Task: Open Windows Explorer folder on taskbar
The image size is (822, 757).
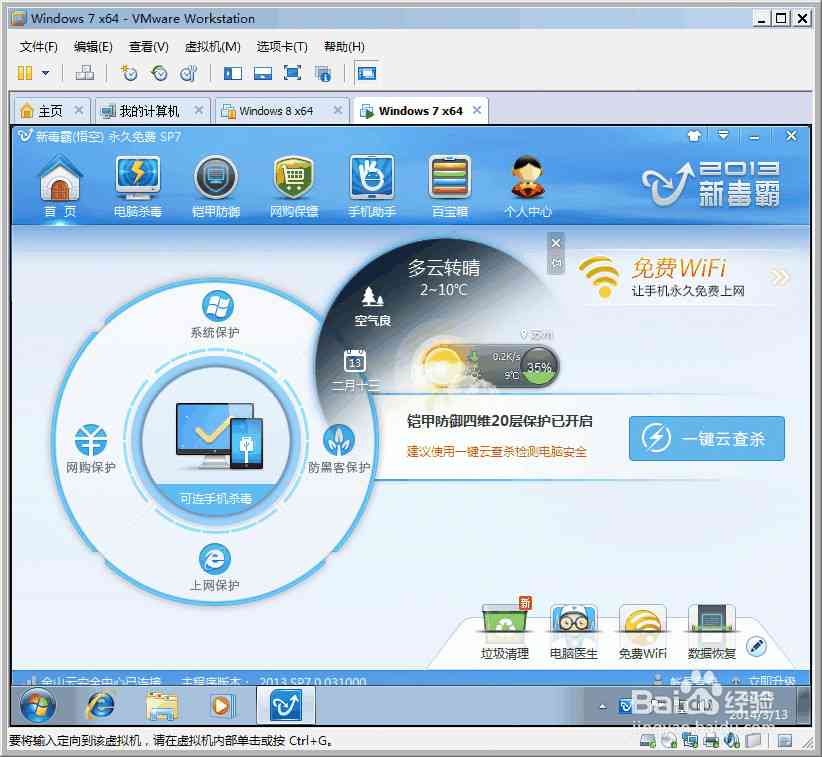Action: click(162, 705)
